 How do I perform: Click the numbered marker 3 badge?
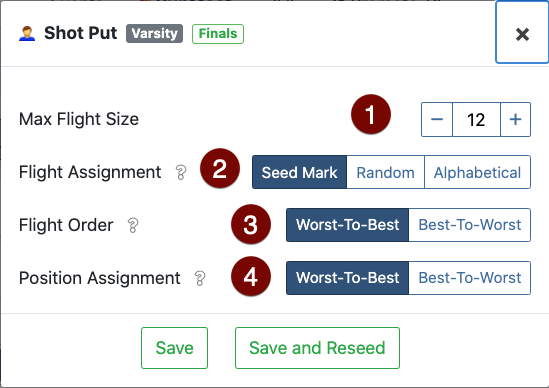tap(251, 224)
